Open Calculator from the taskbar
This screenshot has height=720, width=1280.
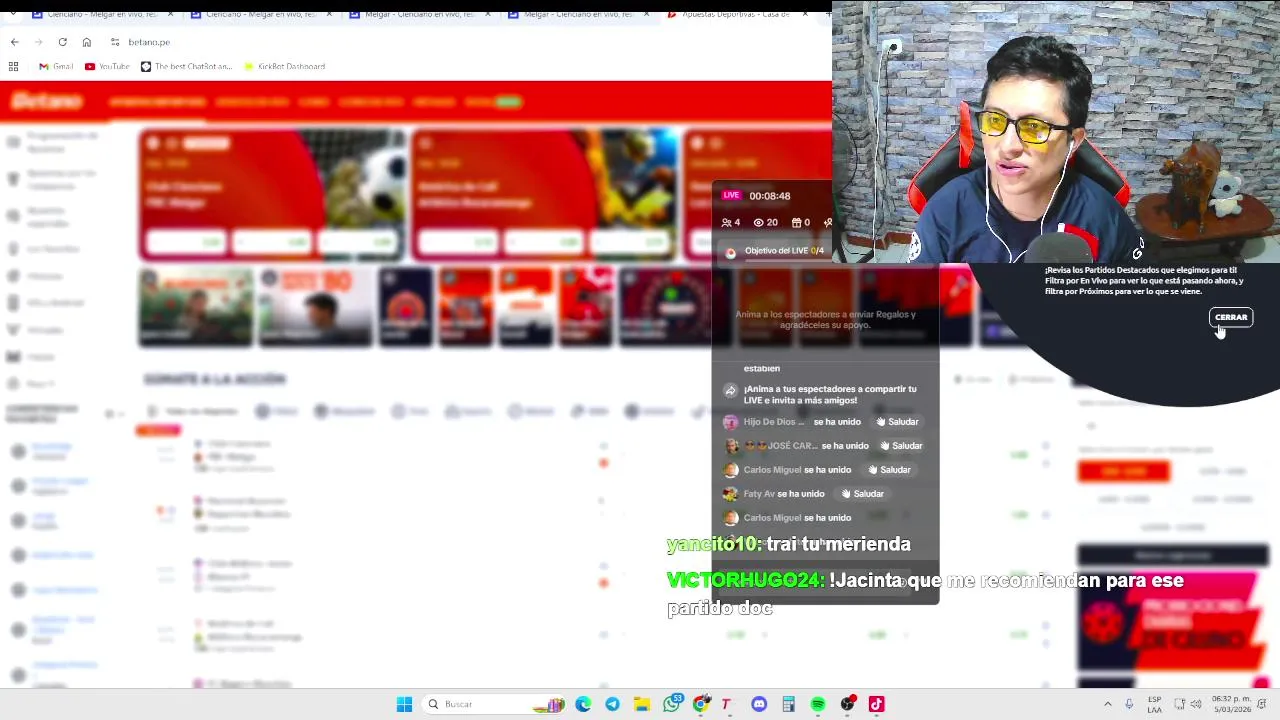[788, 704]
